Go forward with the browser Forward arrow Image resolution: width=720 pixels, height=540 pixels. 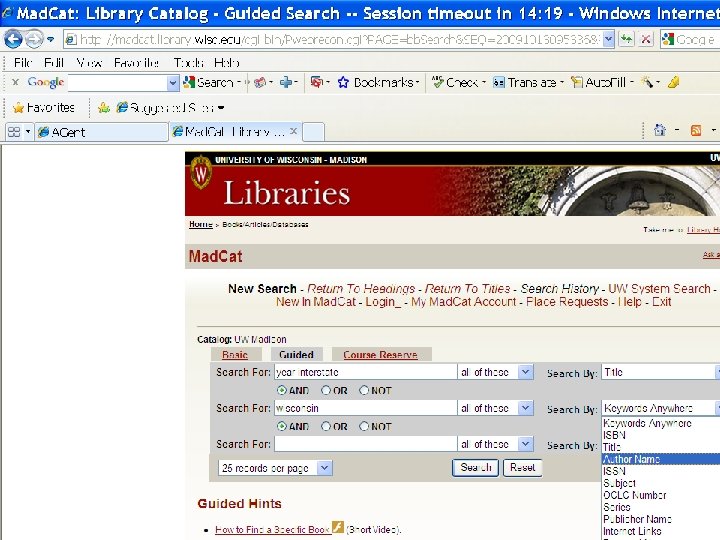click(34, 39)
